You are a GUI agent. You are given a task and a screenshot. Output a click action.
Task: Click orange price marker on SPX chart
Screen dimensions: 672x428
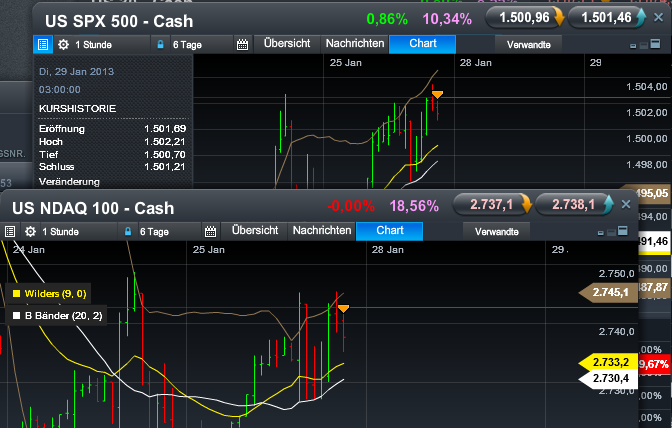pos(437,94)
